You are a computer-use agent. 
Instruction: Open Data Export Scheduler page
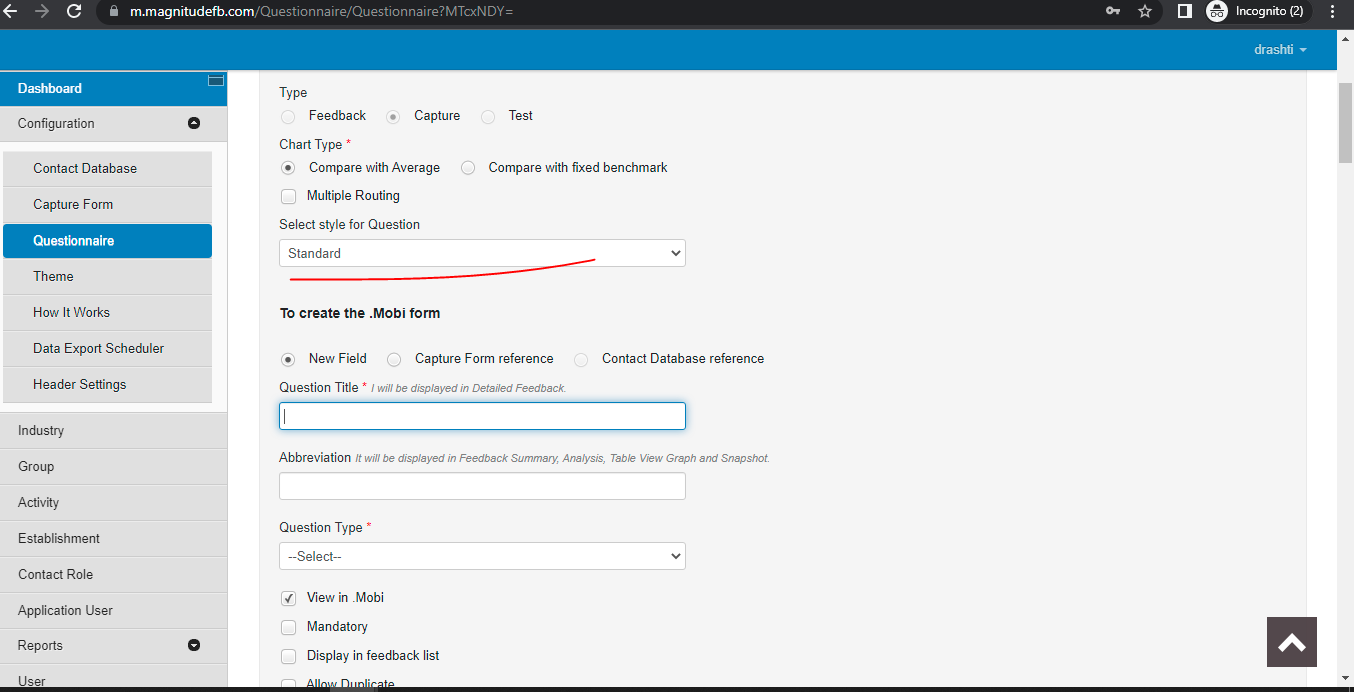[98, 348]
